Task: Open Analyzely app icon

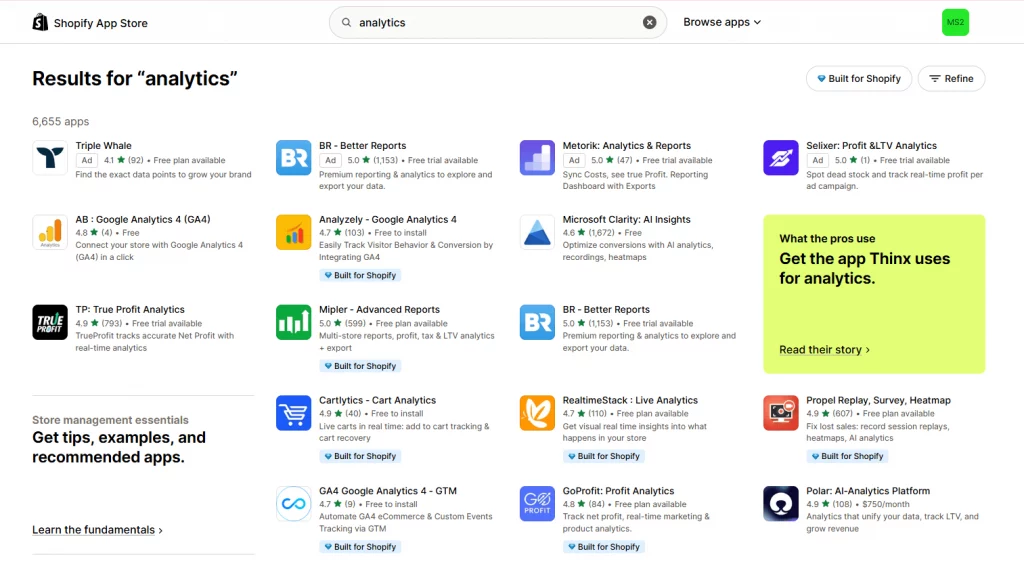Action: click(293, 232)
